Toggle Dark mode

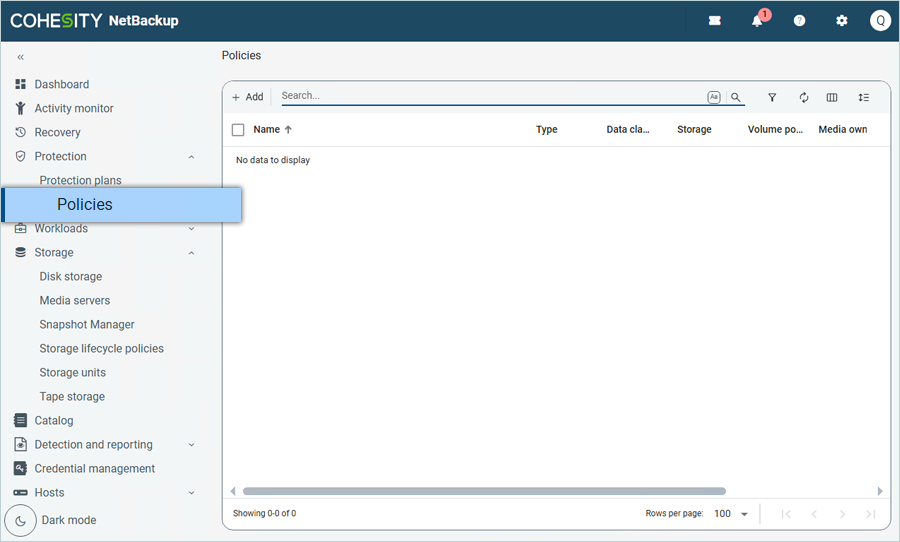tap(21, 521)
